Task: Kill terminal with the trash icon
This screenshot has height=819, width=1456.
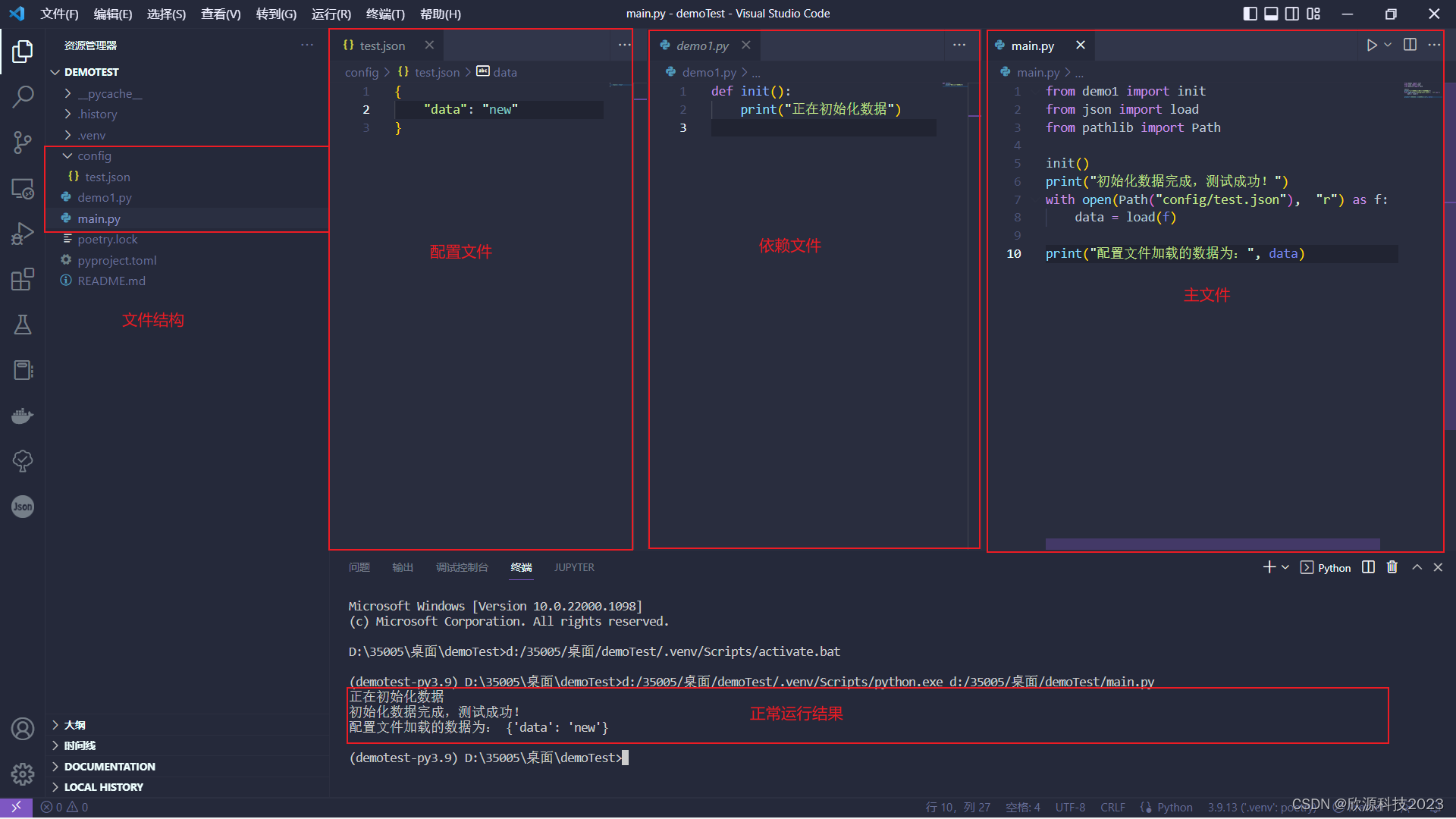Action: 1392,567
